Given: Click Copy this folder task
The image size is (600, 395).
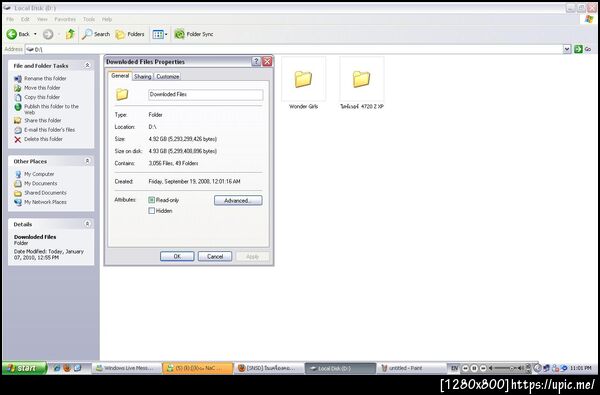Looking at the screenshot, I should pos(37,97).
